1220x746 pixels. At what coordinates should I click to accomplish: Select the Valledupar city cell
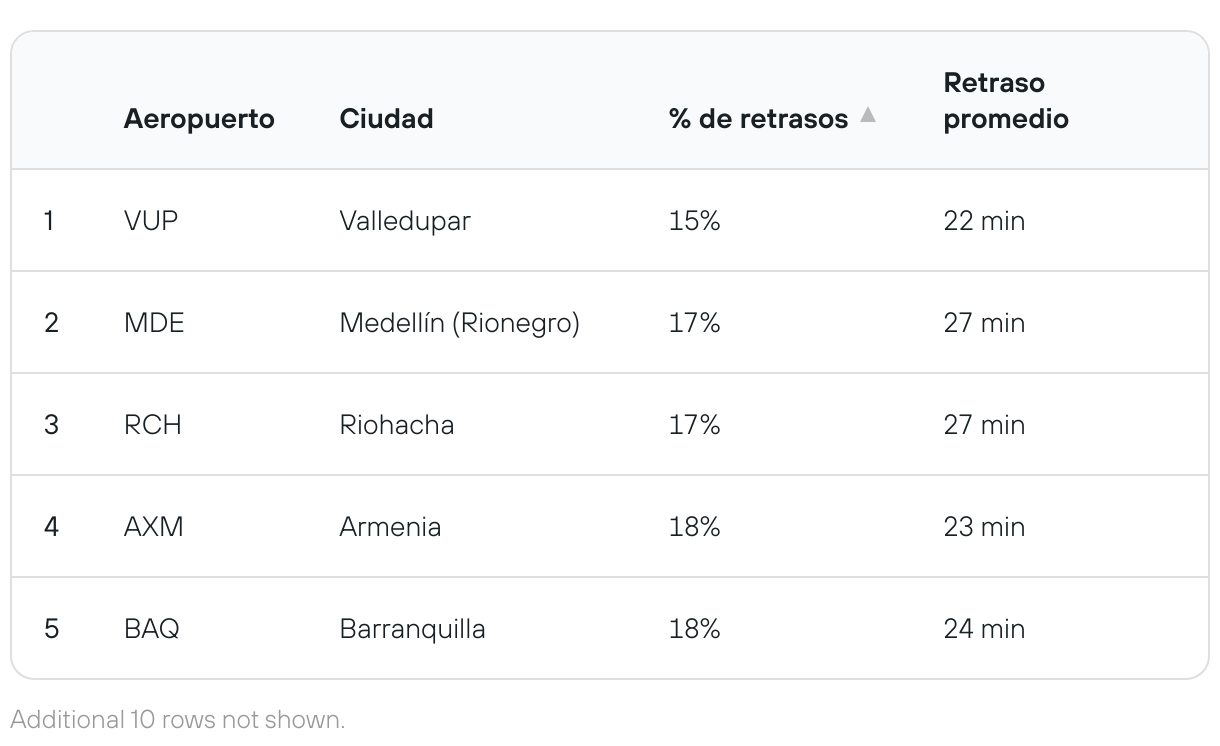pyautogui.click(x=404, y=221)
